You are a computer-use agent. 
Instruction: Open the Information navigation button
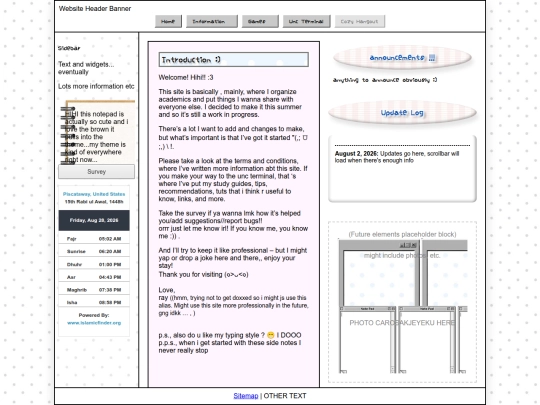(x=211, y=21)
